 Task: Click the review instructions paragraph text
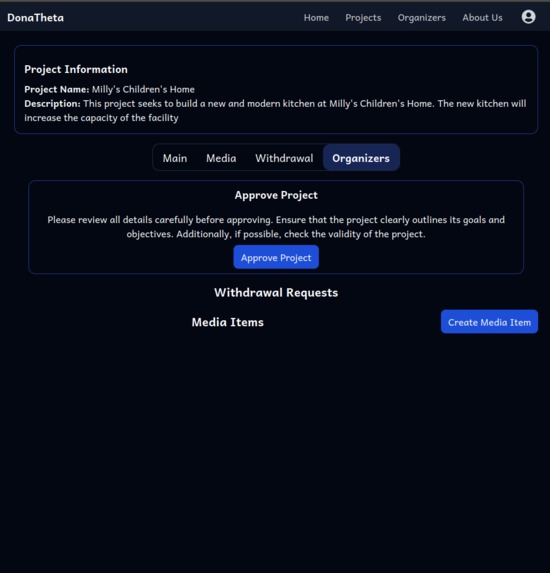point(276,227)
